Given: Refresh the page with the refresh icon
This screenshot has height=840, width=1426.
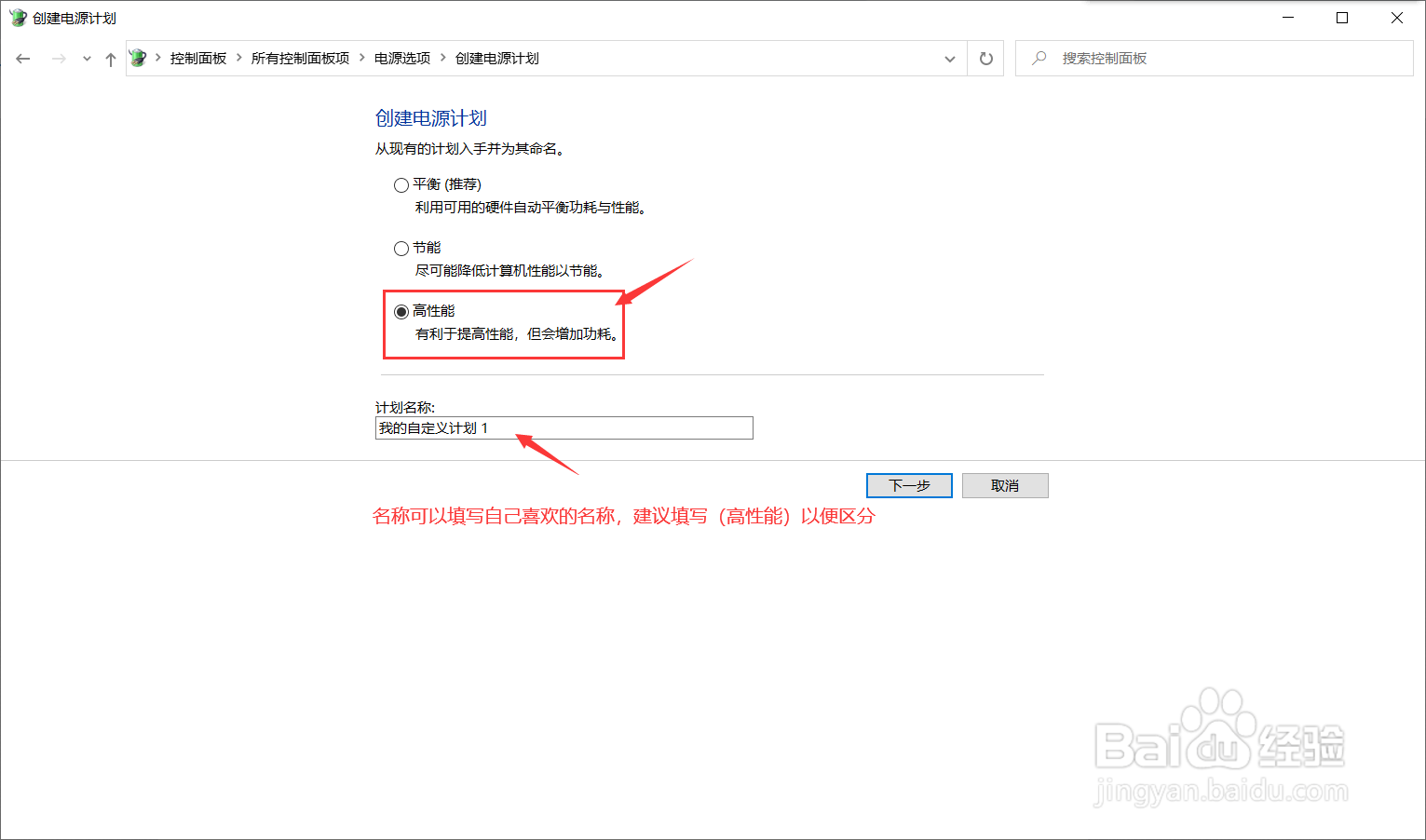Looking at the screenshot, I should [985, 58].
